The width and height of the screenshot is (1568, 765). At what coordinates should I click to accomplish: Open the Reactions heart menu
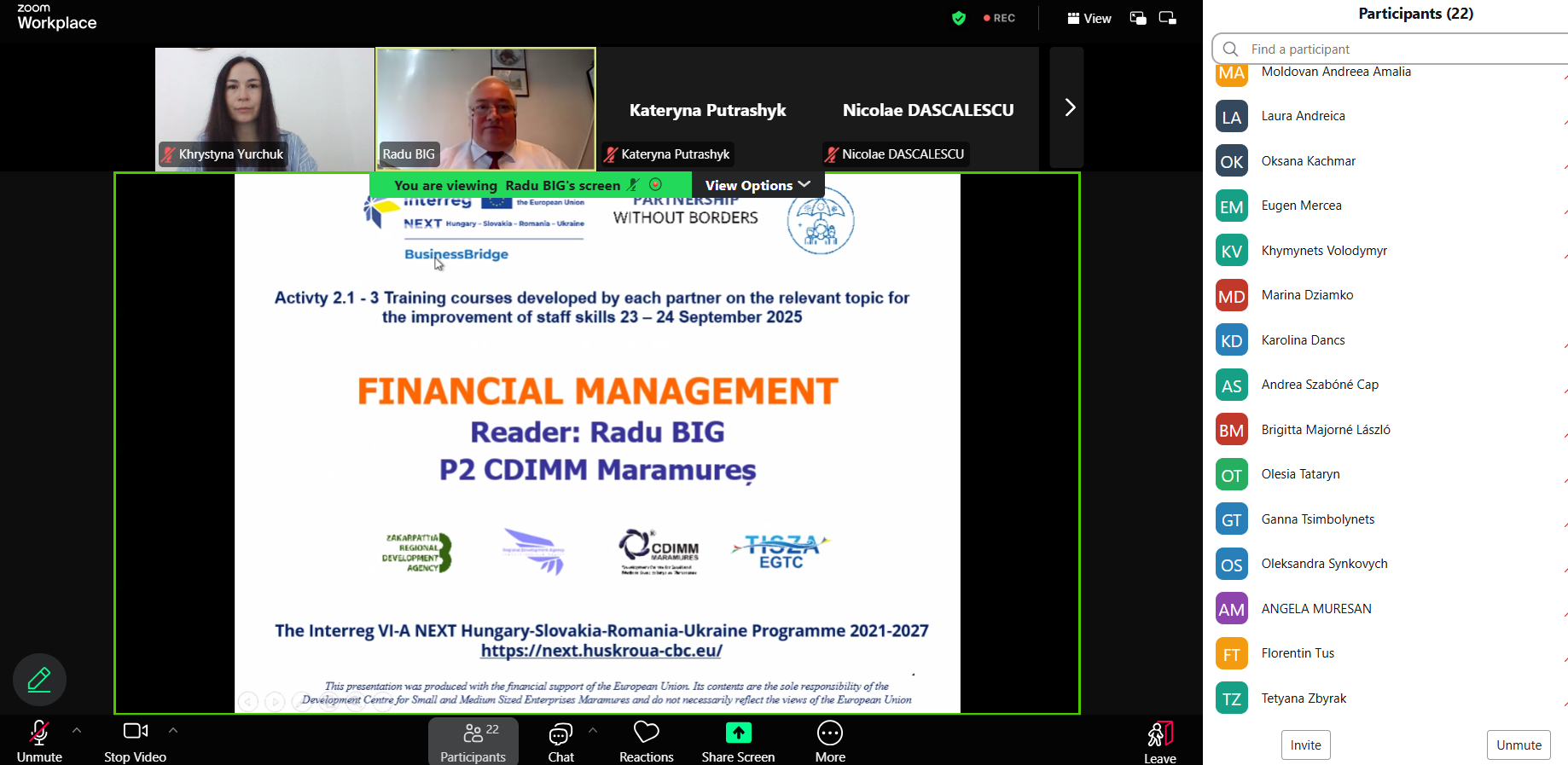pyautogui.click(x=646, y=741)
